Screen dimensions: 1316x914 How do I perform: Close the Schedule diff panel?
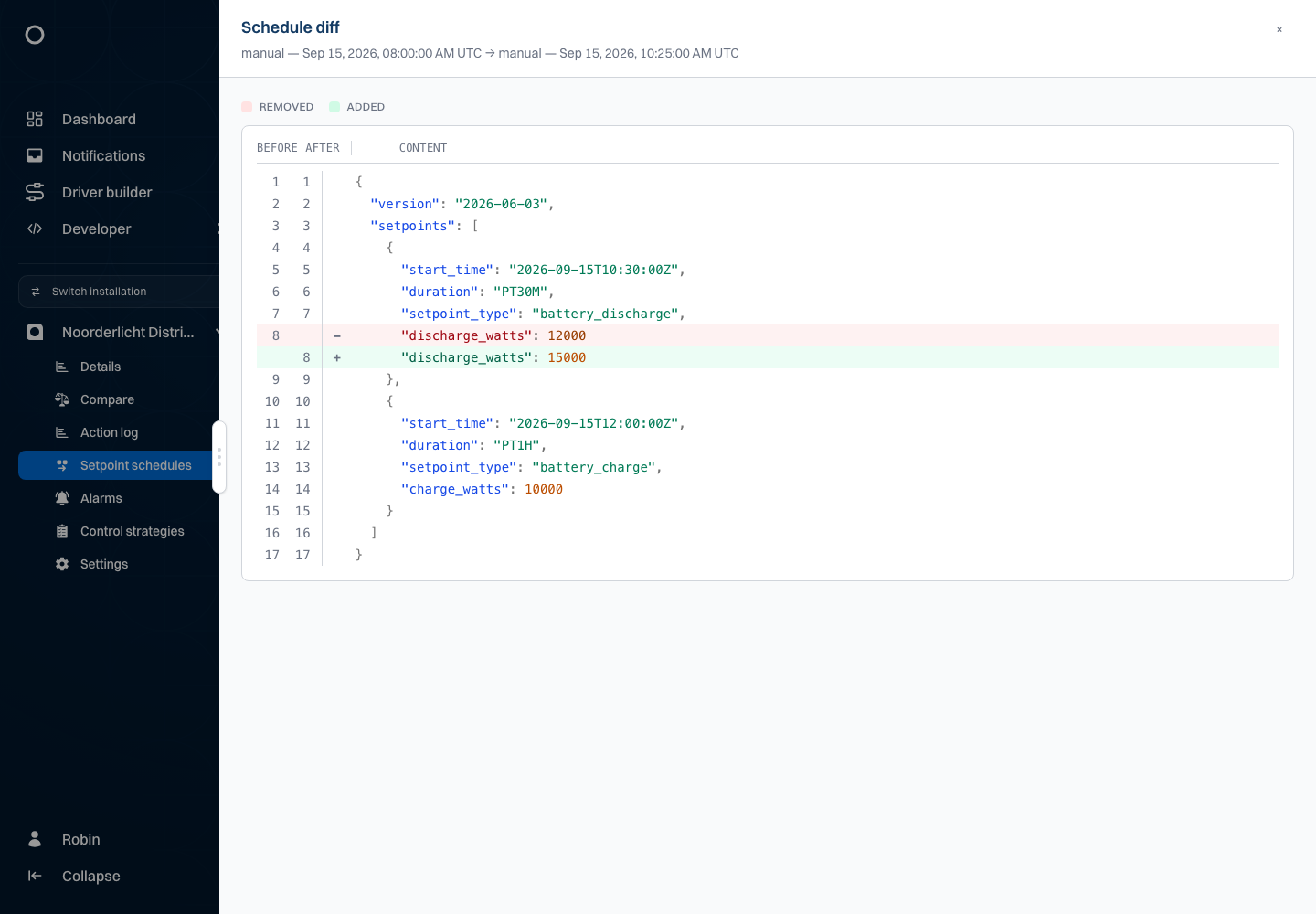[1279, 29]
